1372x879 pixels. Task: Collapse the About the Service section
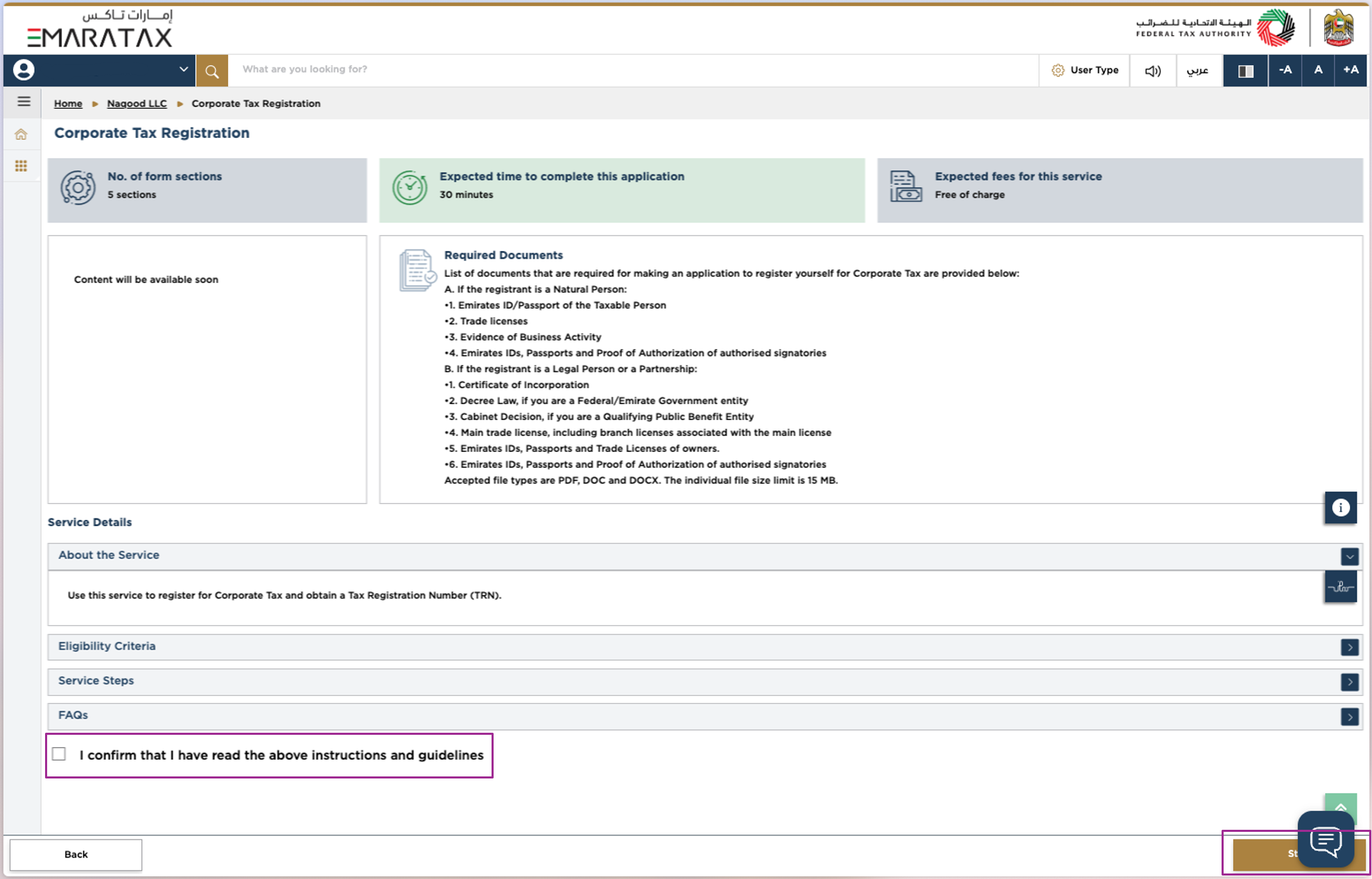point(1349,556)
